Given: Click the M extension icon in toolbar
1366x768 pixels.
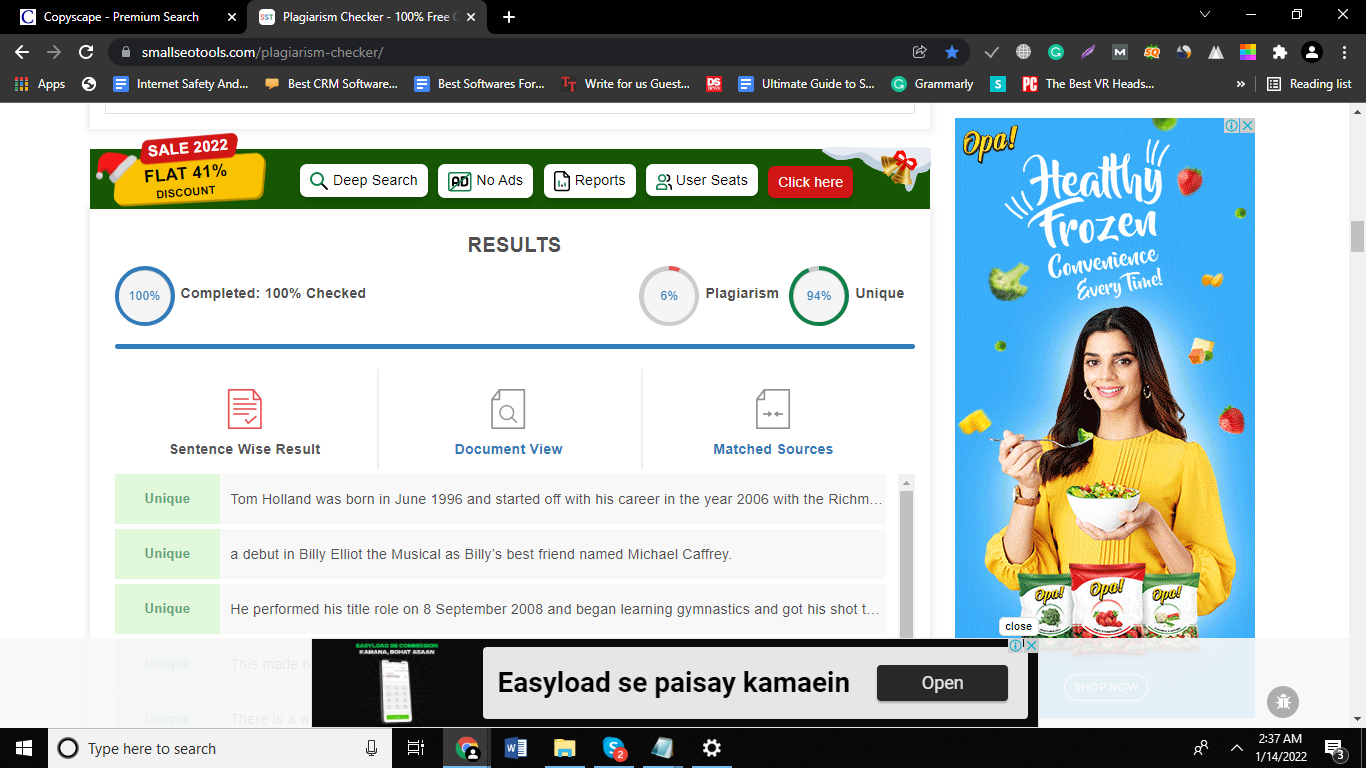Looking at the screenshot, I should tap(1120, 52).
